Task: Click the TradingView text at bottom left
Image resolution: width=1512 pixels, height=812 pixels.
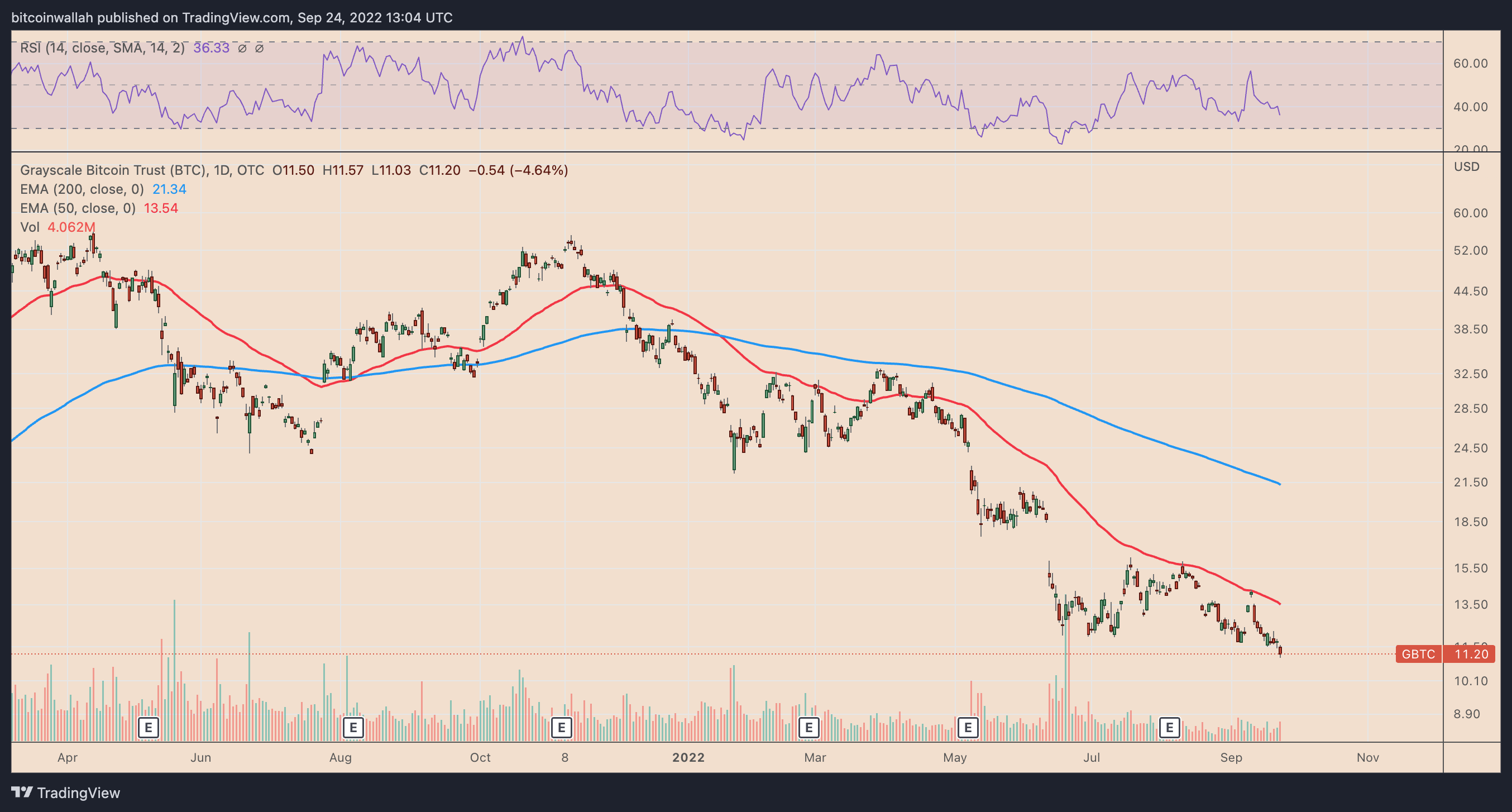Action: tap(78, 793)
